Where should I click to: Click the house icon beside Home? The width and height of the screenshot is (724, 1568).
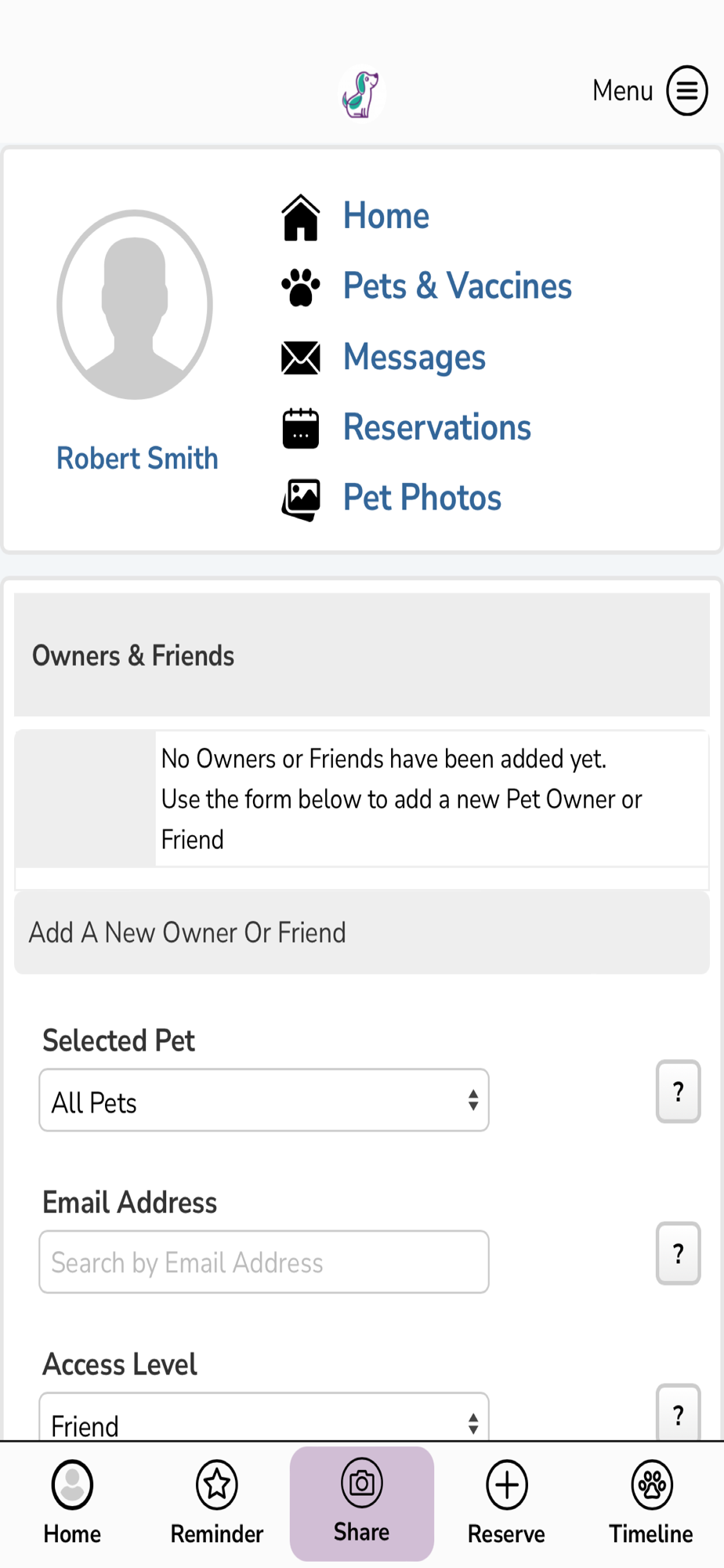pos(301,217)
